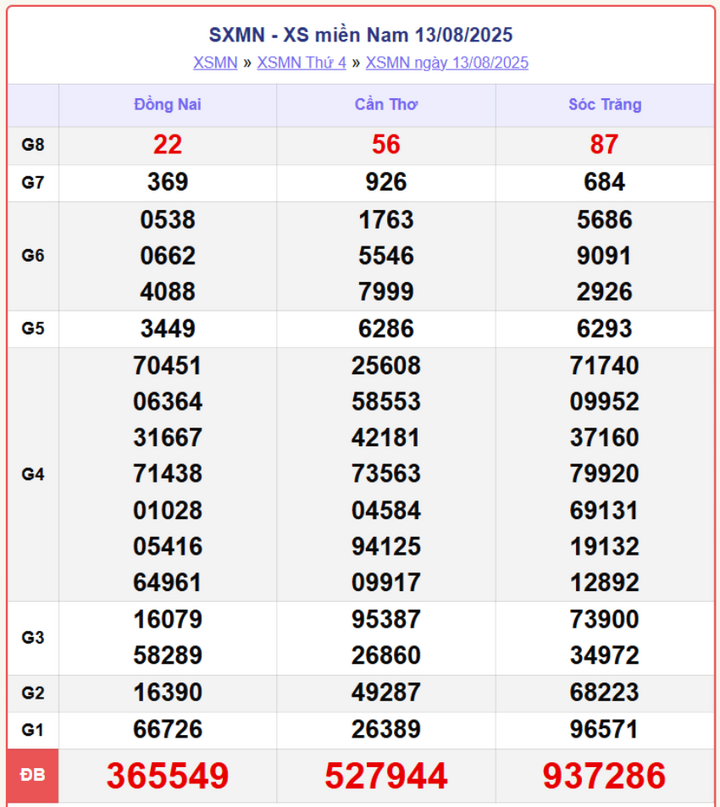Click G6 result 5686

604,220
